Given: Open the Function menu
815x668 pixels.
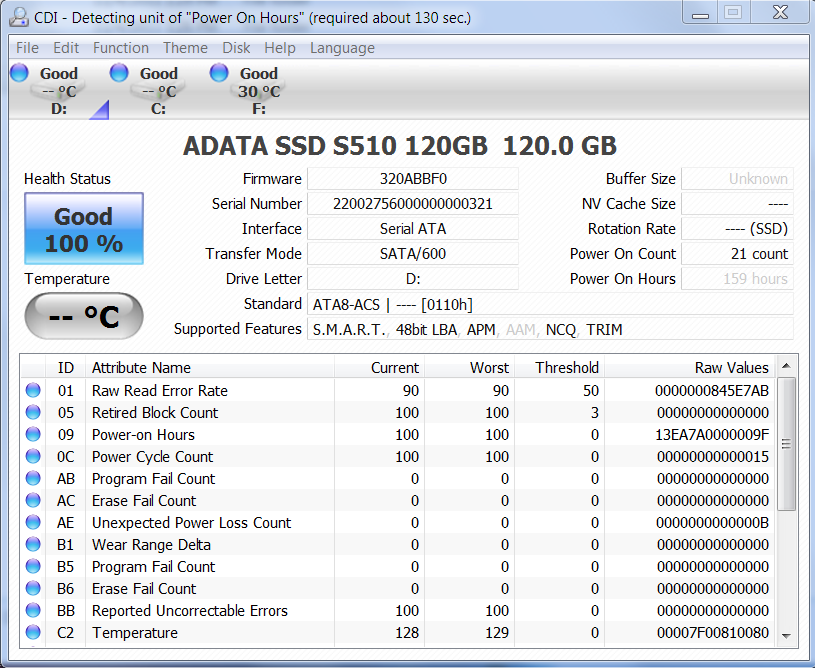Looking at the screenshot, I should [121, 48].
